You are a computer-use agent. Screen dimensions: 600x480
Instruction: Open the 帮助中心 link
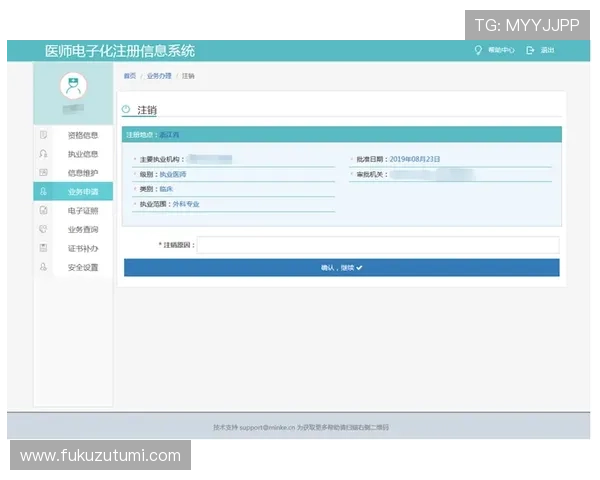(501, 50)
